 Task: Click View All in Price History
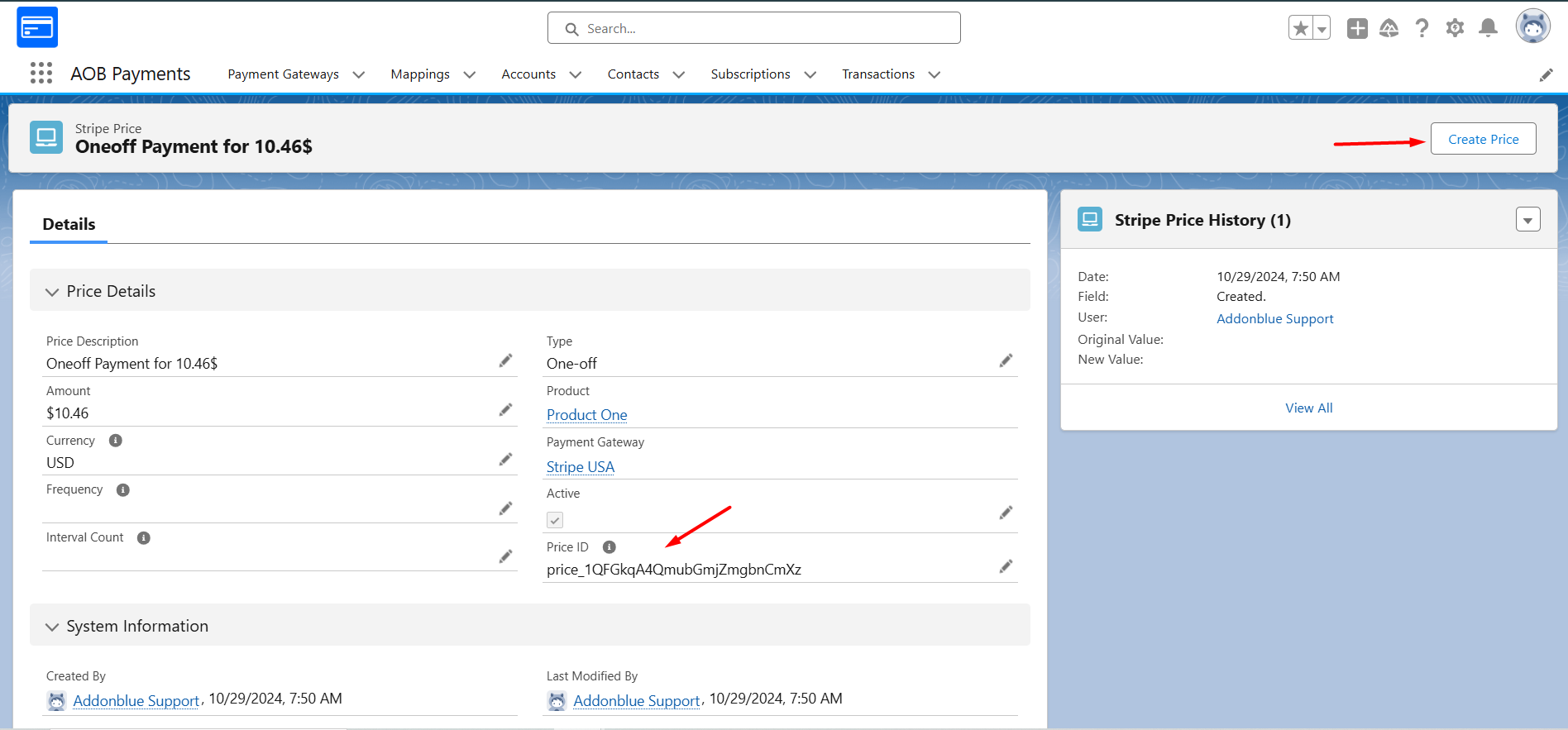1309,408
